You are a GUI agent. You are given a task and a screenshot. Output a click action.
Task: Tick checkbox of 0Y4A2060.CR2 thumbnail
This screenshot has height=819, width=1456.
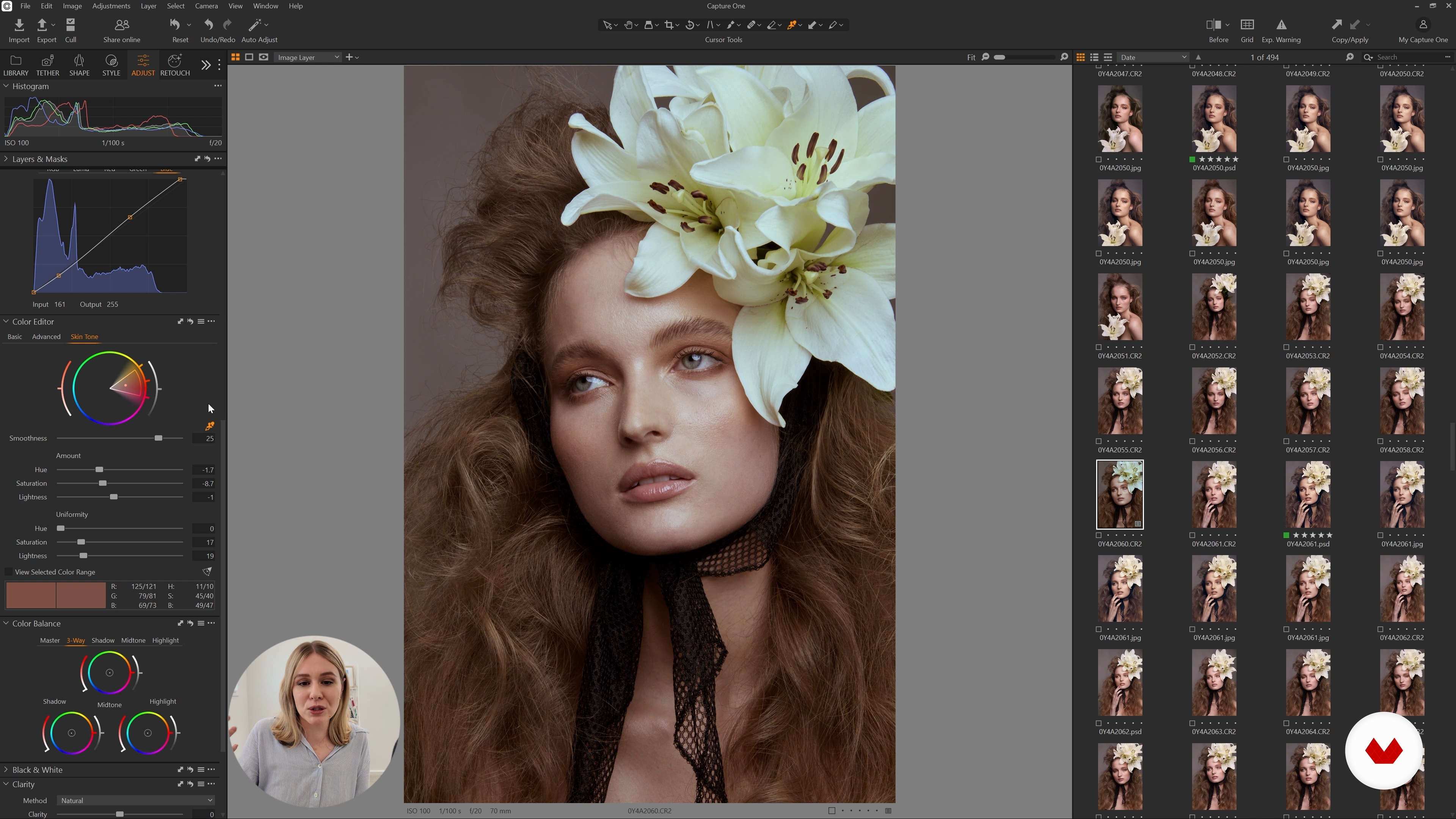point(1099,535)
